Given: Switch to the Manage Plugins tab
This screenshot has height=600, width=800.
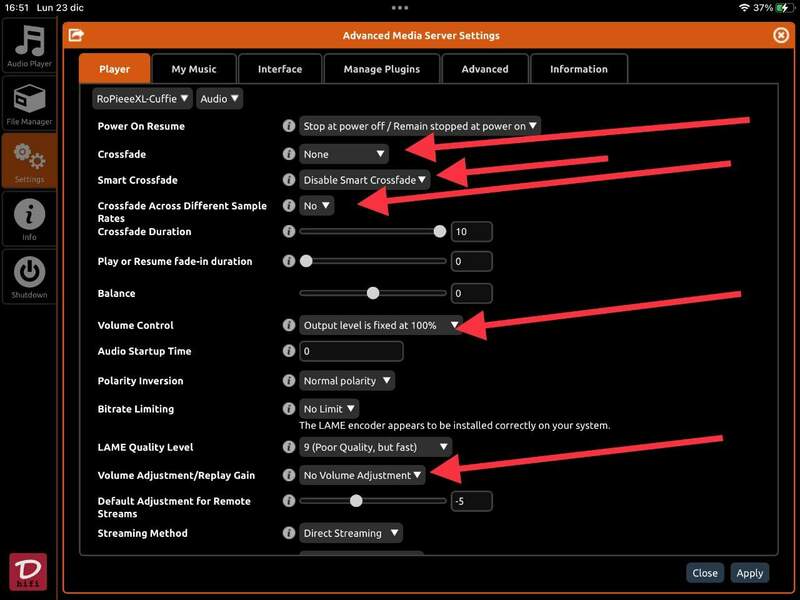Looking at the screenshot, I should (381, 69).
